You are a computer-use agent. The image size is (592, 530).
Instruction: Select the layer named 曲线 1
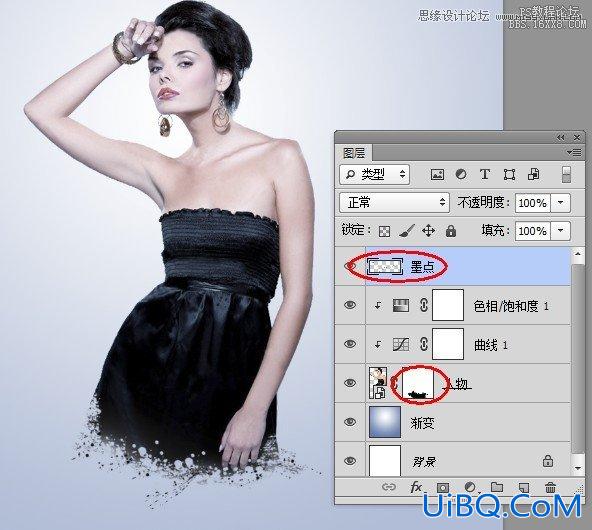click(491, 345)
